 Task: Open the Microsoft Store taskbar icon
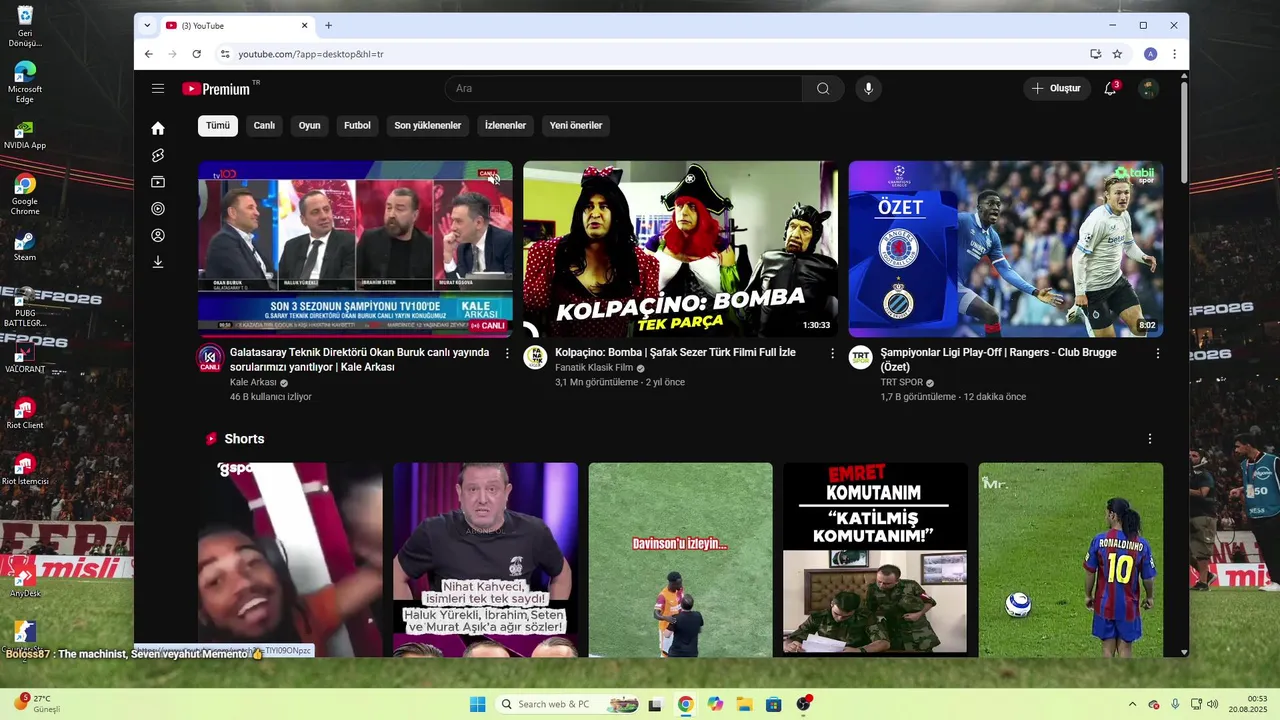[773, 704]
